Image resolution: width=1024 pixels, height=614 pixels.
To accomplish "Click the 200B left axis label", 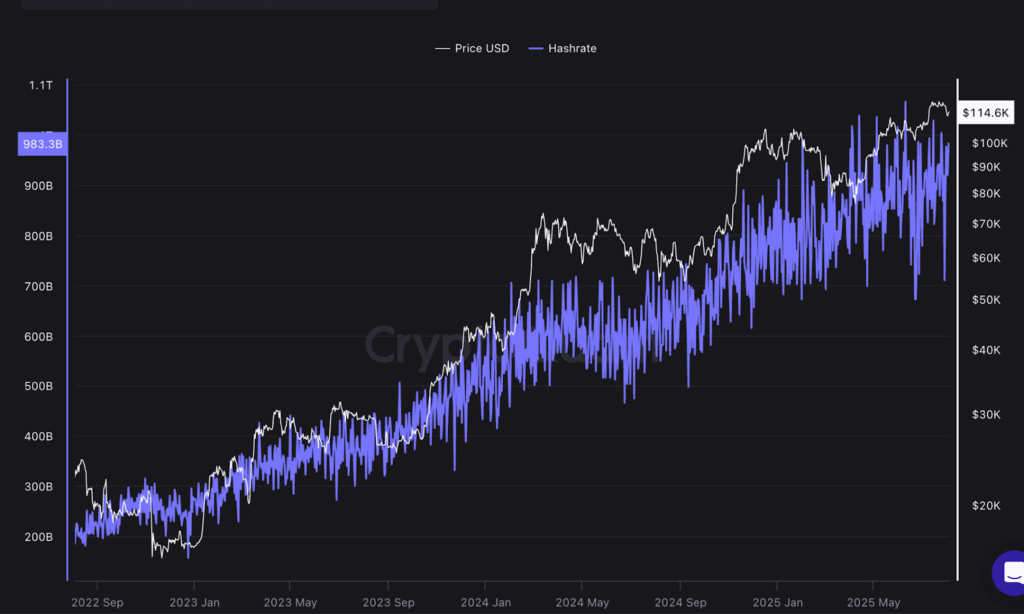I will (39, 537).
